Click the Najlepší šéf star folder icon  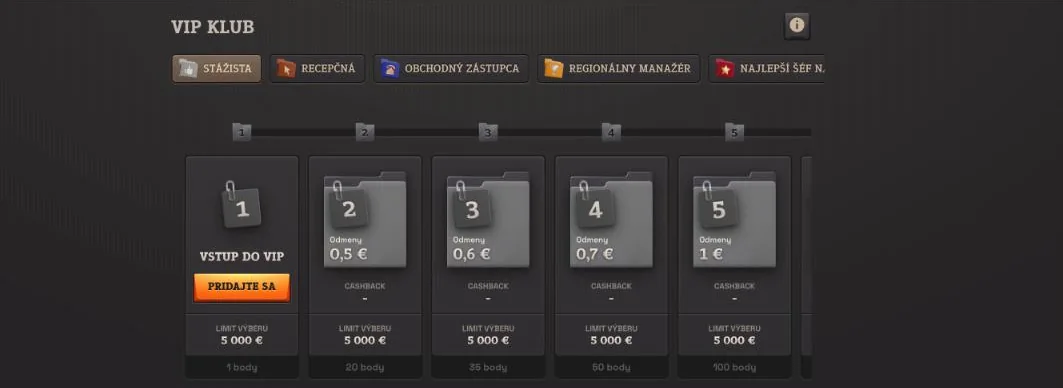725,69
